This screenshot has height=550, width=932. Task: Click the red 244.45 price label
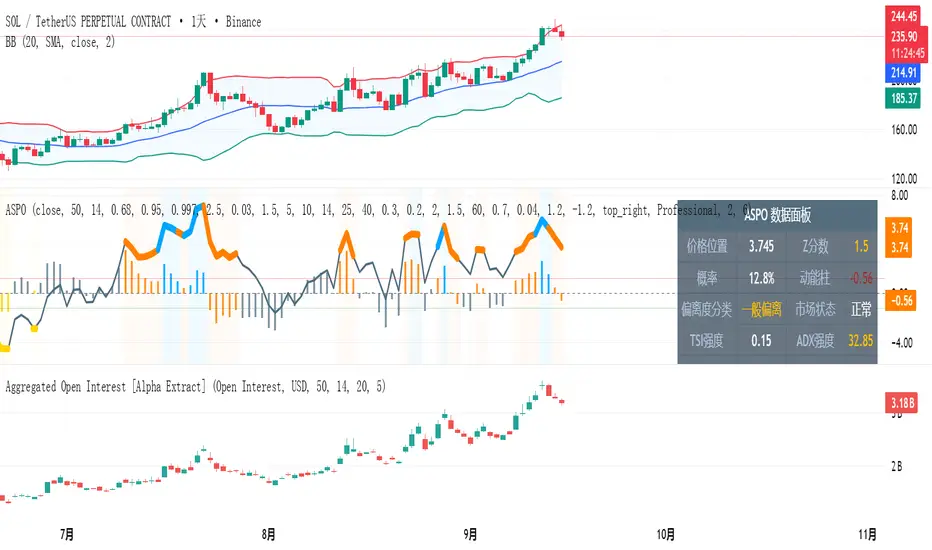[x=903, y=17]
